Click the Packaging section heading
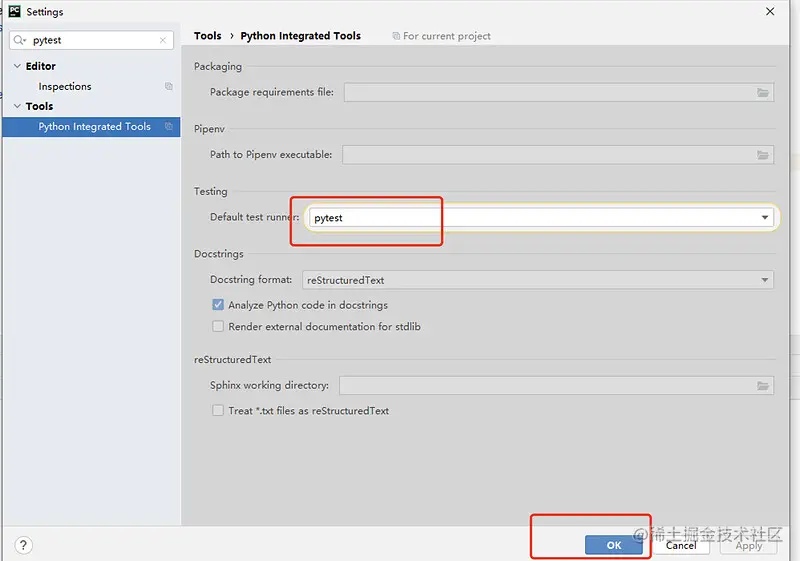This screenshot has width=800, height=561. pyautogui.click(x=218, y=66)
